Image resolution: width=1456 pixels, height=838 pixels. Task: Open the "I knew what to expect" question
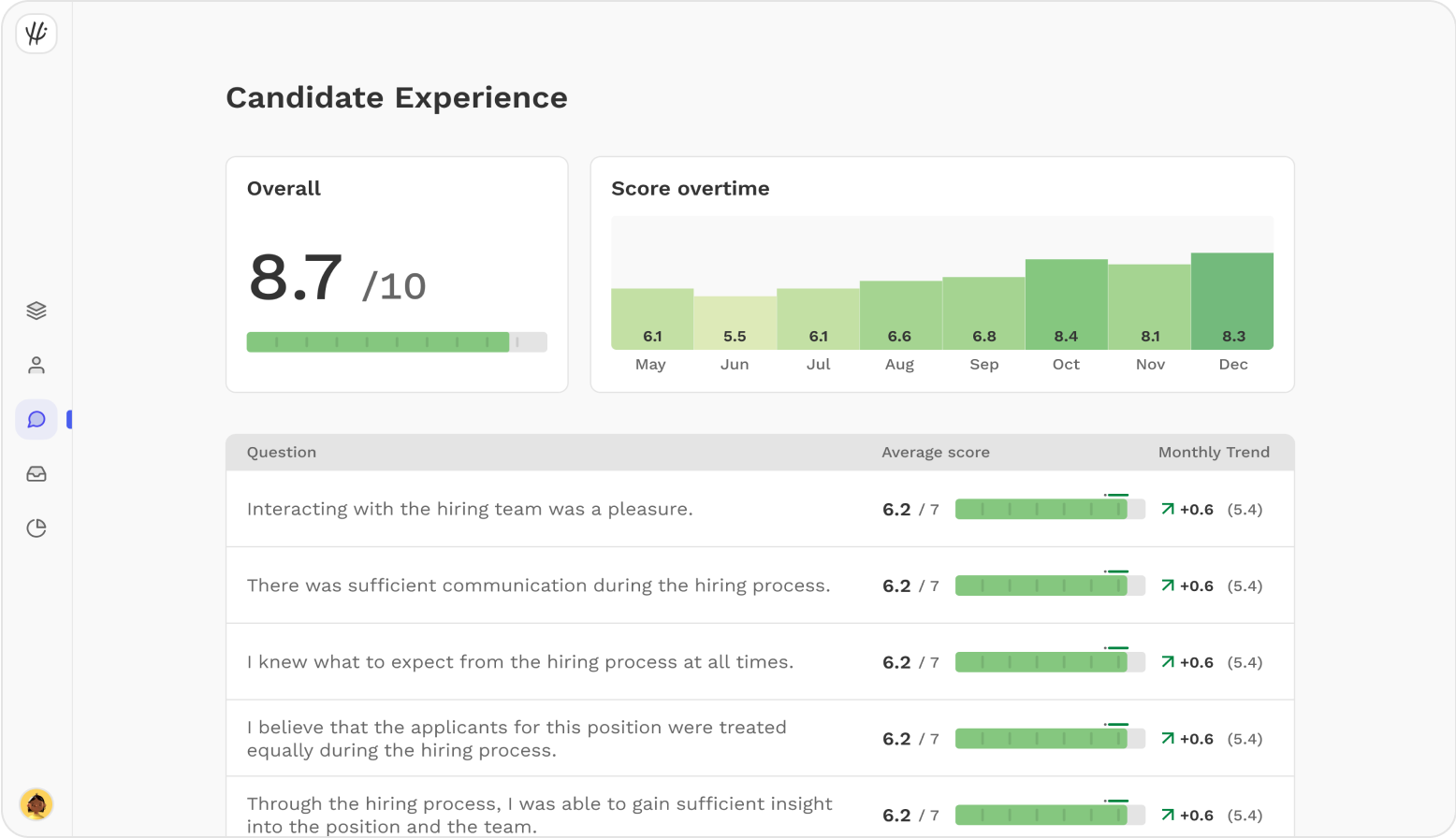coord(519,662)
